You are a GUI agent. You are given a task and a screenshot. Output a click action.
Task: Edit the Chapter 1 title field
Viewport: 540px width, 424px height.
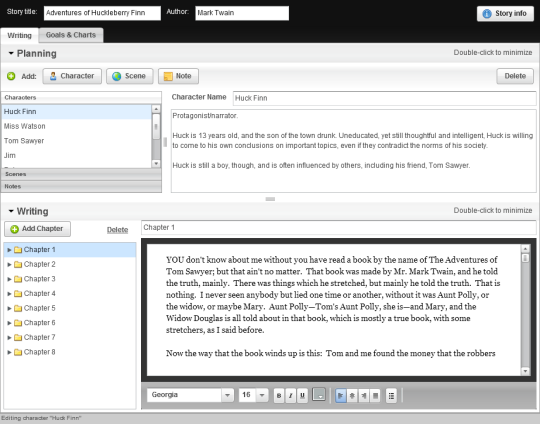click(339, 228)
